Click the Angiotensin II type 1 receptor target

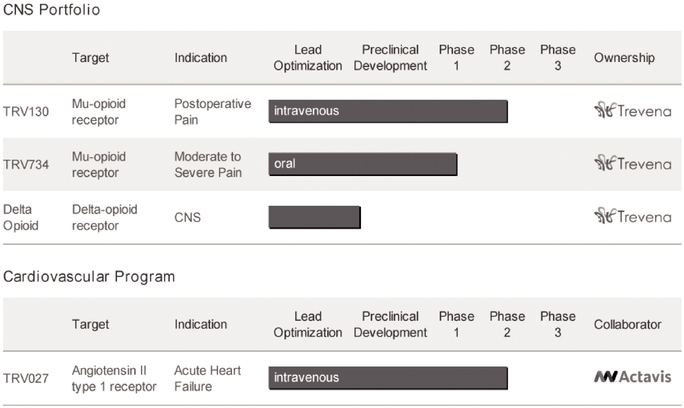pyautogui.click(x=114, y=378)
